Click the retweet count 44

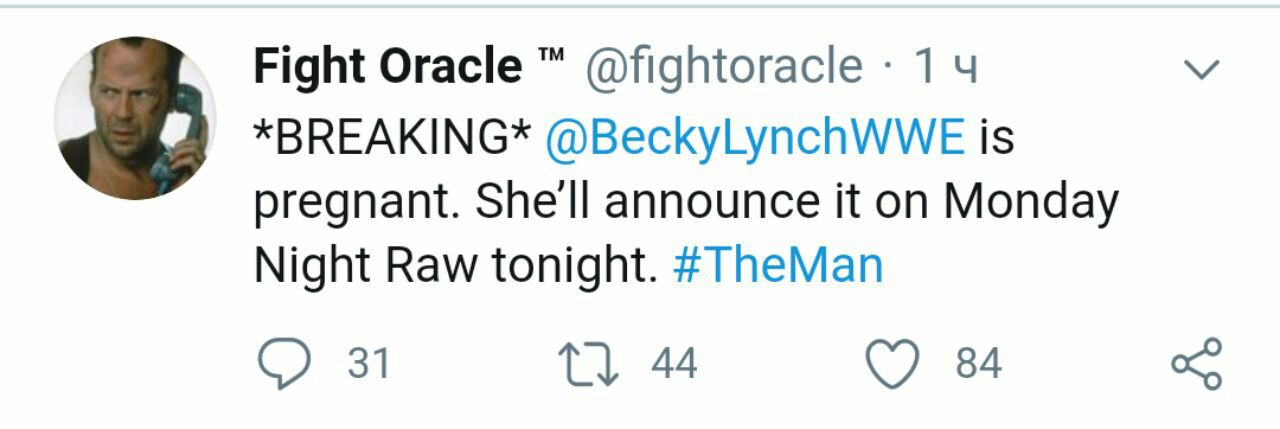tap(674, 363)
